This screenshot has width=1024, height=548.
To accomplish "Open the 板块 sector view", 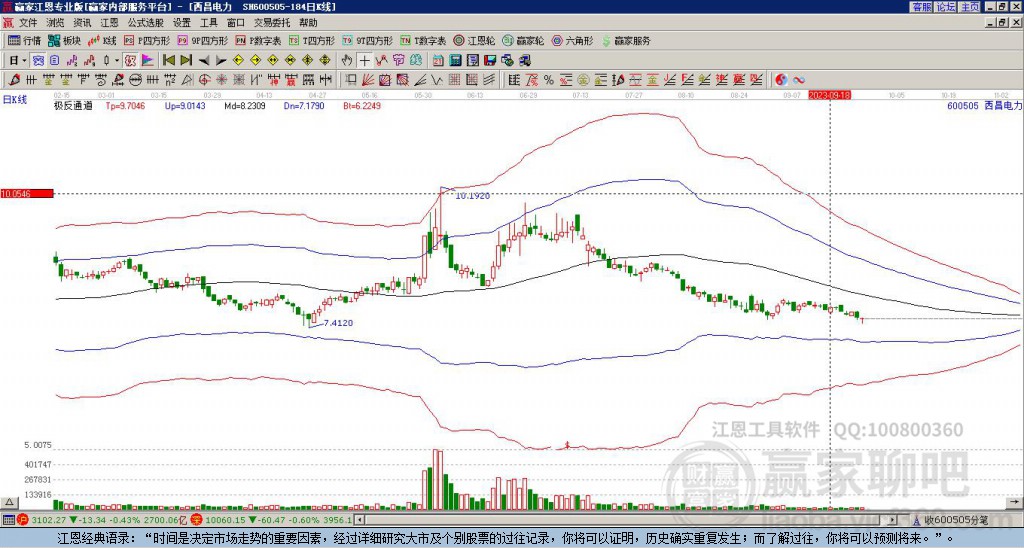I will [x=65, y=40].
